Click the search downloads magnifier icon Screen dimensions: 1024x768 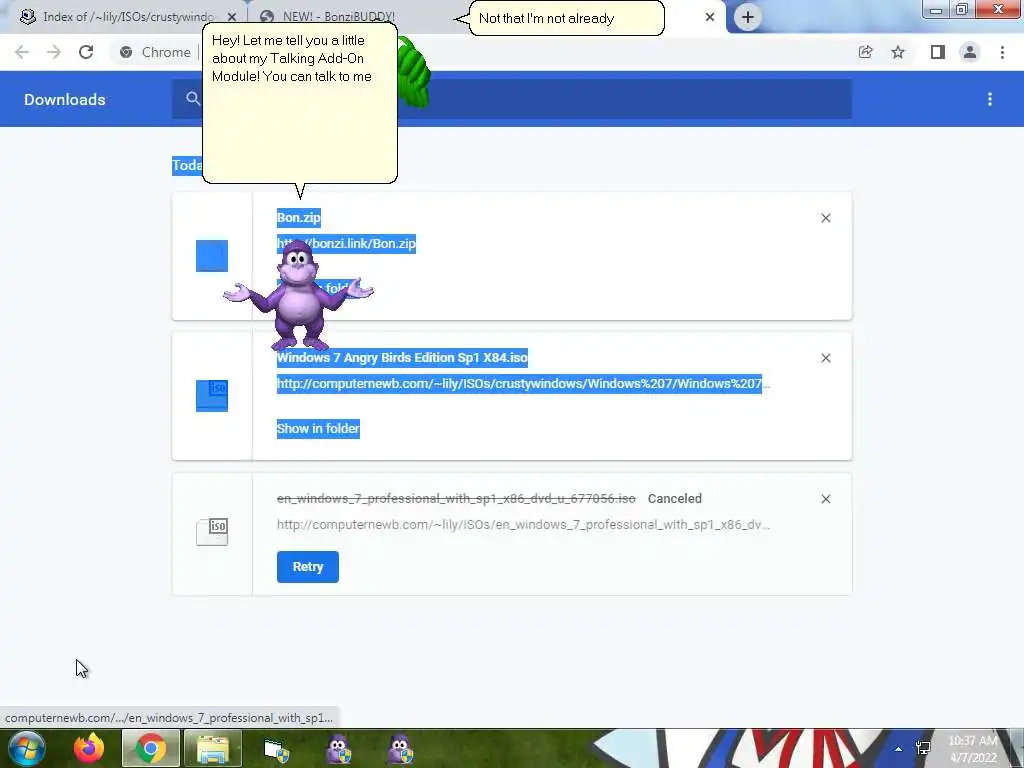pos(193,99)
